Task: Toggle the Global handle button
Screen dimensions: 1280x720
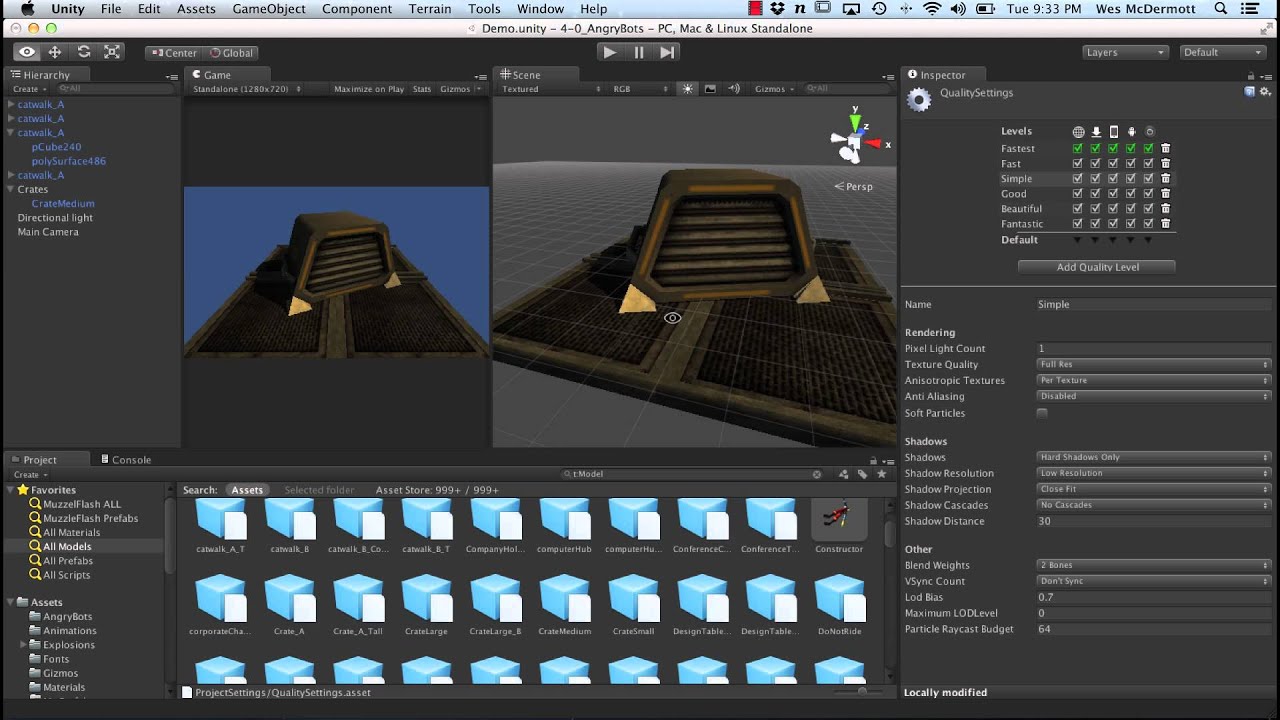Action: pyautogui.click(x=231, y=53)
